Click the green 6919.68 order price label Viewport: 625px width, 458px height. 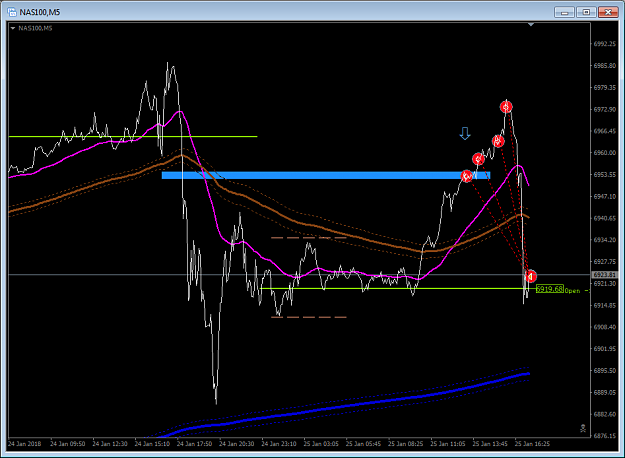click(x=550, y=289)
